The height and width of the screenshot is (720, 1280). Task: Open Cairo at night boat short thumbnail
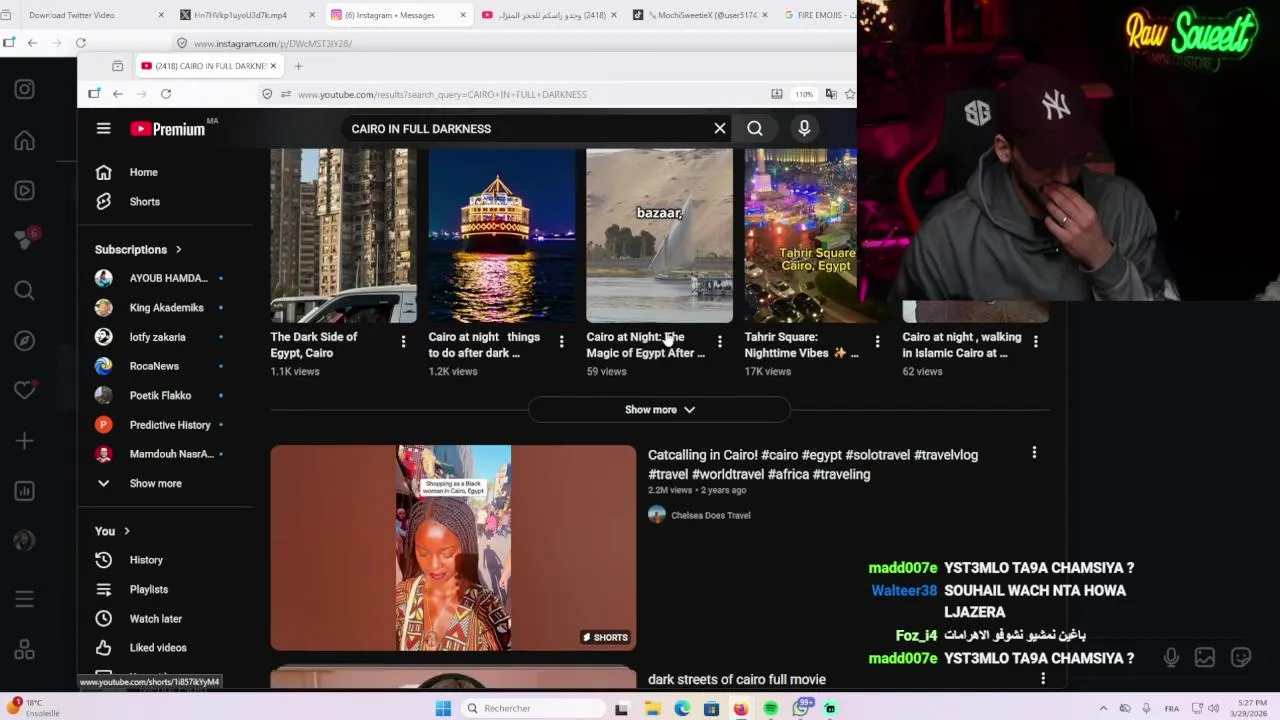(501, 235)
